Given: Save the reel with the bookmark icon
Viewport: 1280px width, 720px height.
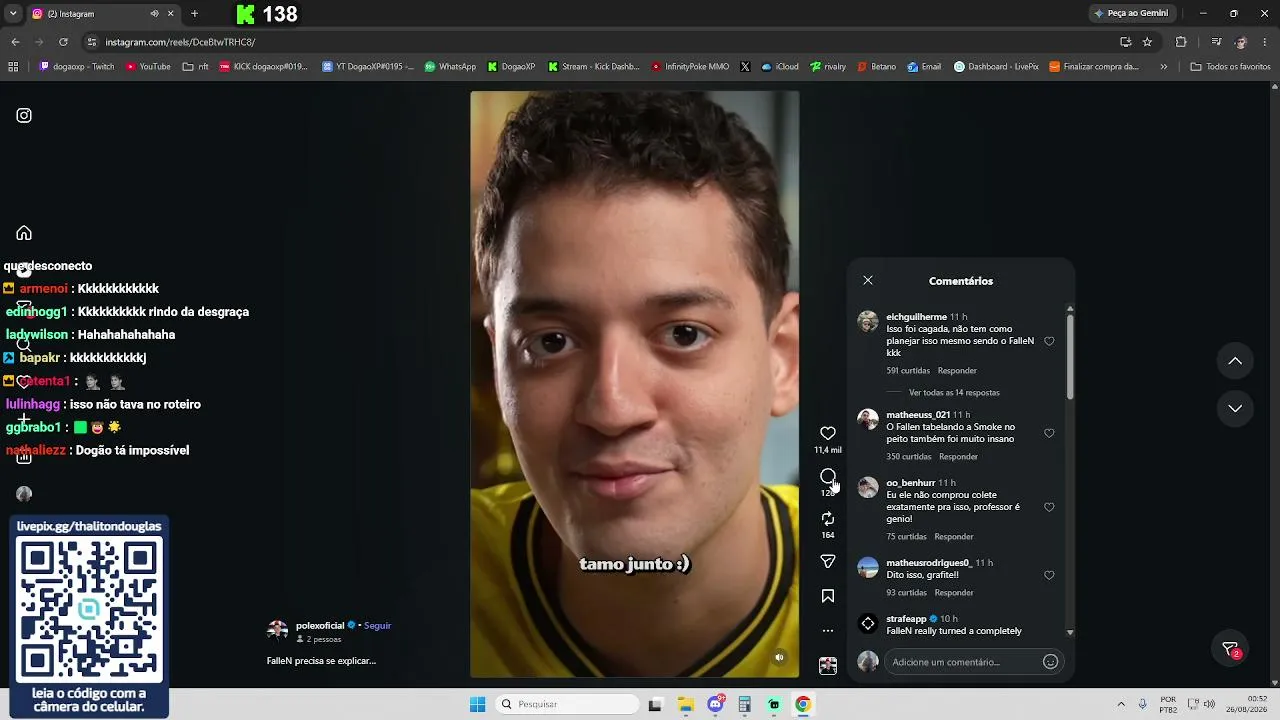Looking at the screenshot, I should point(828,596).
